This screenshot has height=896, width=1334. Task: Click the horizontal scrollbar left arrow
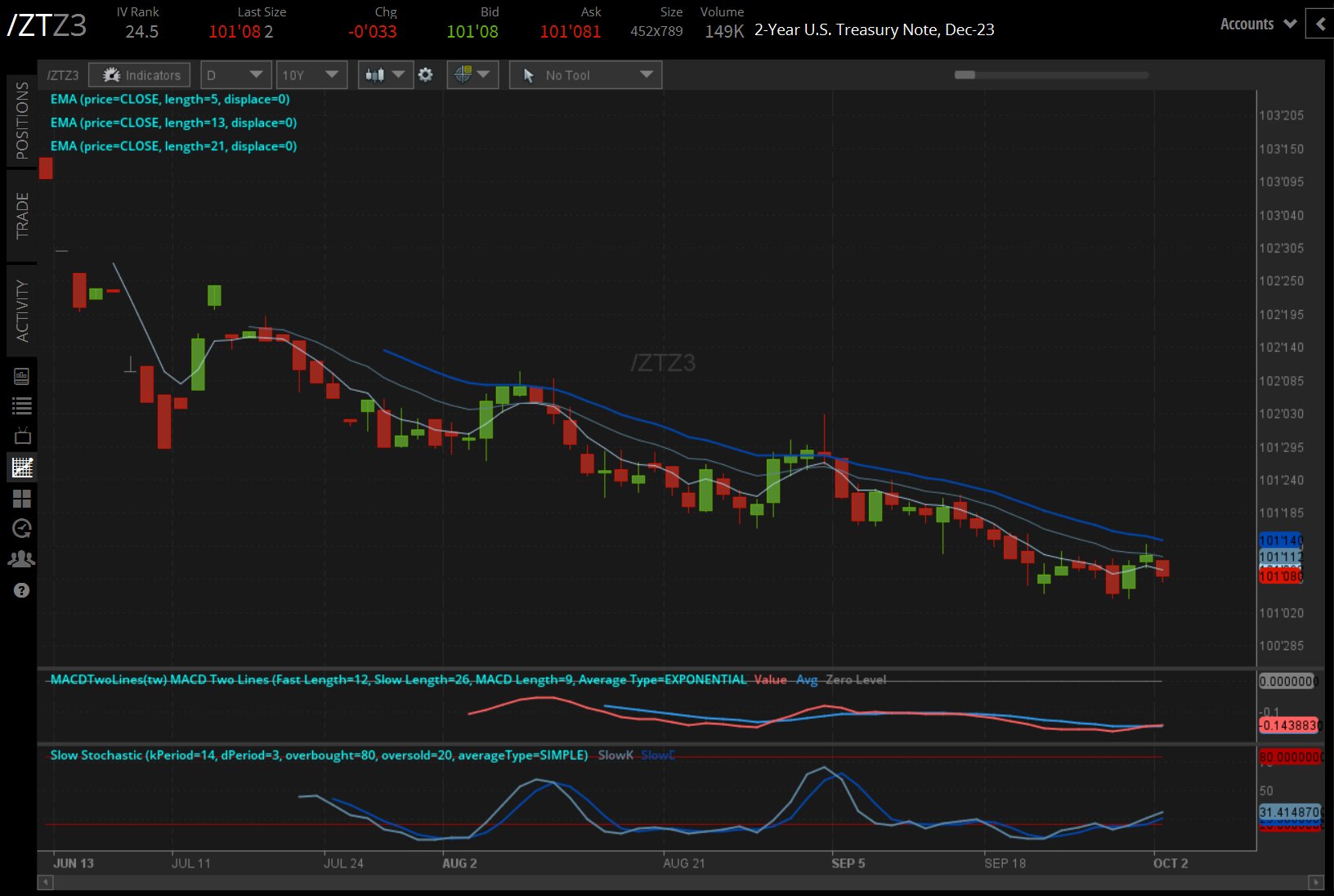click(46, 882)
